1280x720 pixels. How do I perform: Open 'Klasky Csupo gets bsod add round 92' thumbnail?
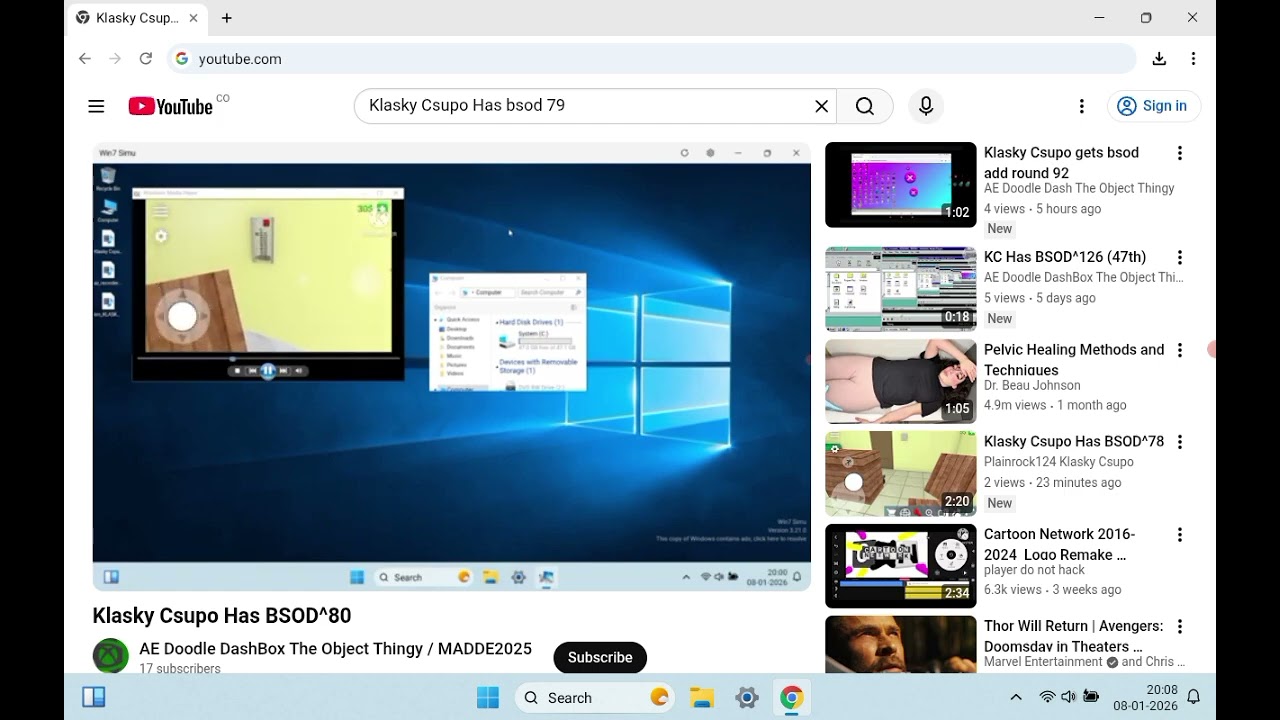(900, 184)
